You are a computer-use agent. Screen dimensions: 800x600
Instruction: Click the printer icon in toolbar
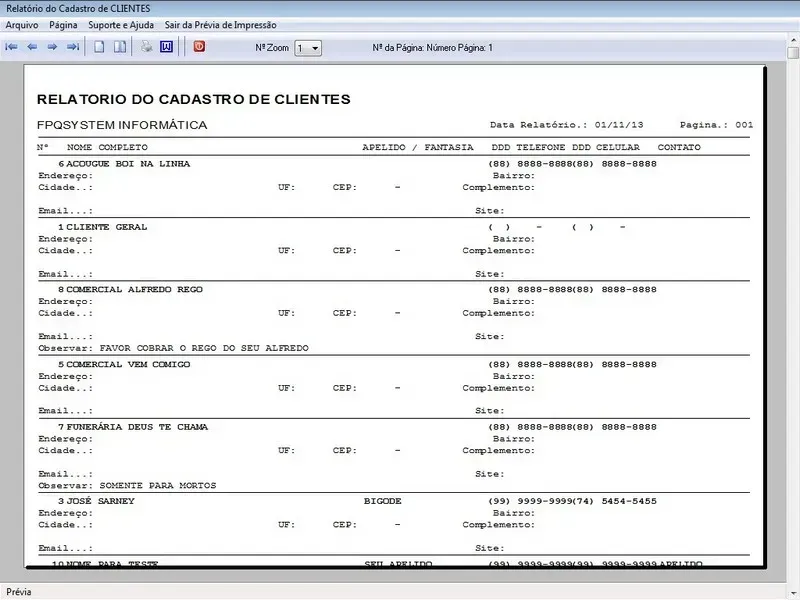[x=146, y=47]
